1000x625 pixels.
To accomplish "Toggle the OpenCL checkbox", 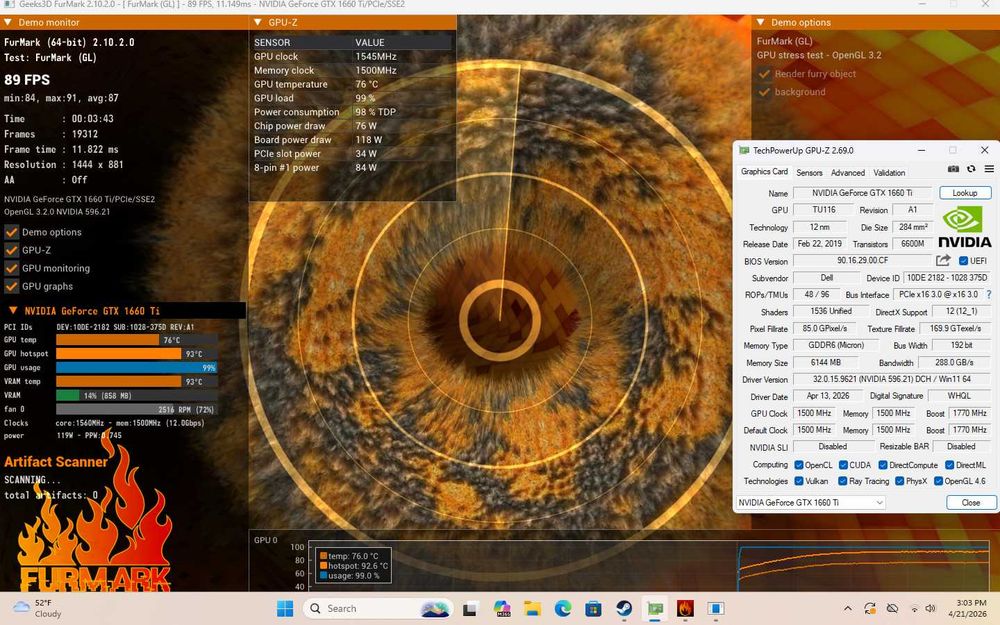I will coord(798,465).
